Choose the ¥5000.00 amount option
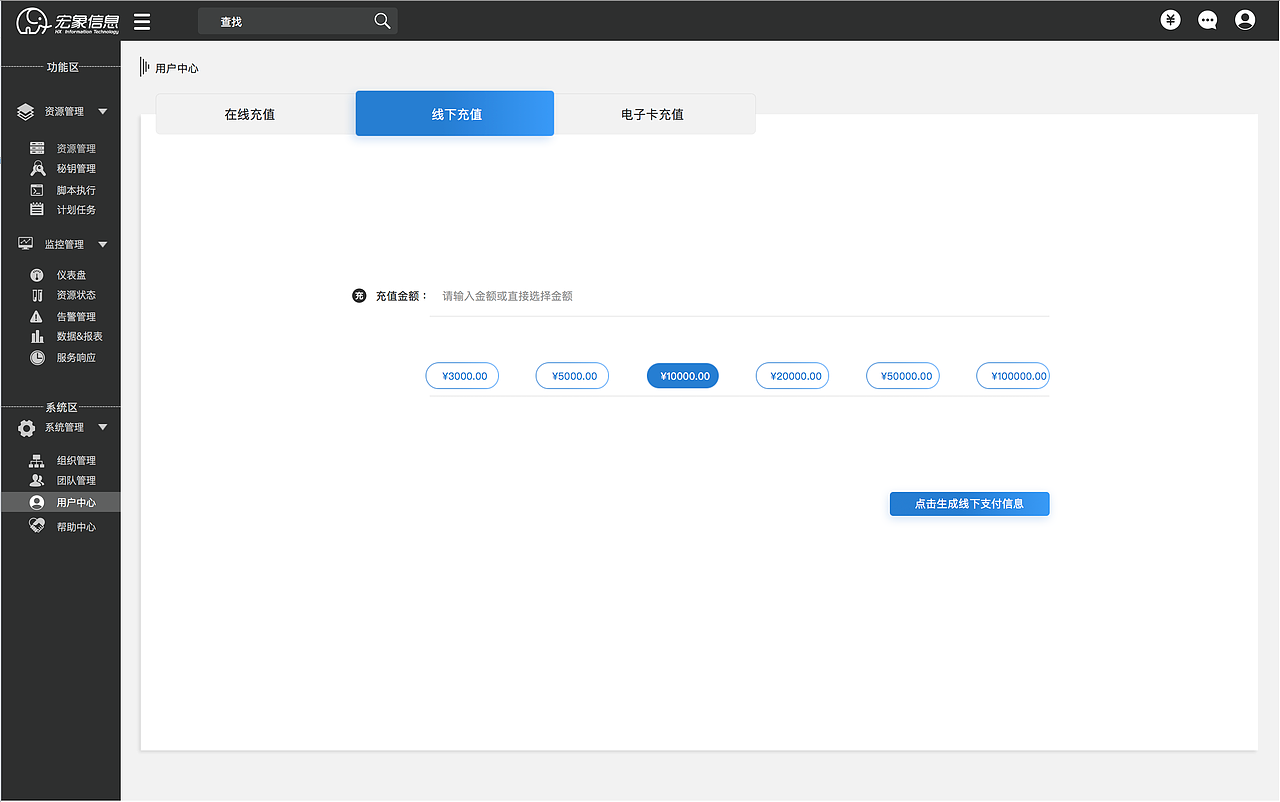1280x802 pixels. 572,376
